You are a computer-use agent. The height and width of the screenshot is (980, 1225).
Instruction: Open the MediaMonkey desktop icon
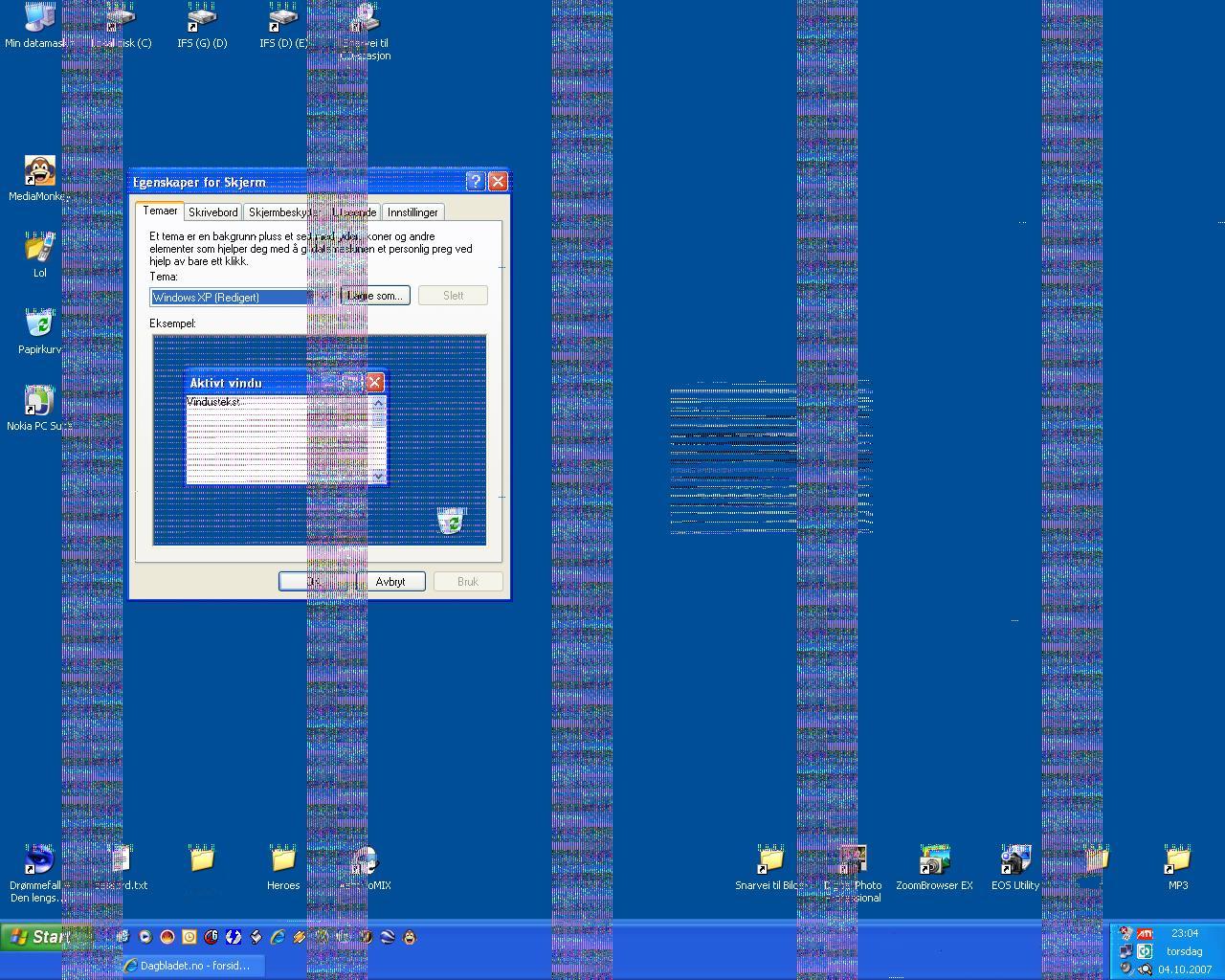click(x=39, y=172)
